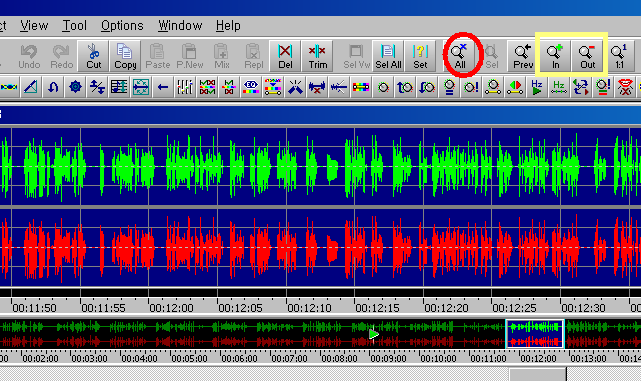The width and height of the screenshot is (641, 381).
Task: Apply Fade Out knob with down arrow
Action: pos(427,87)
